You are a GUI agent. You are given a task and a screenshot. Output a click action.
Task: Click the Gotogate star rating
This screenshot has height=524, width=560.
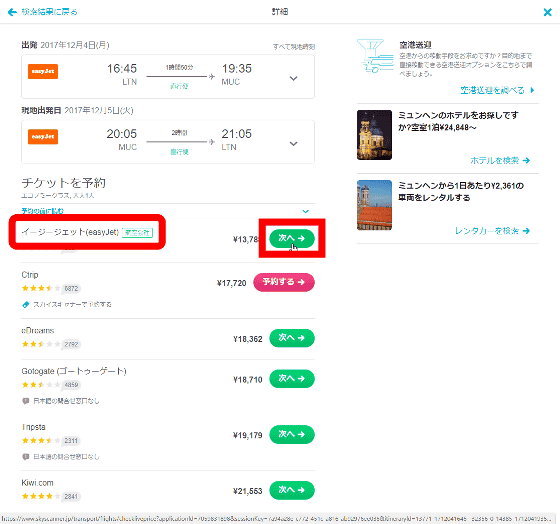41,385
